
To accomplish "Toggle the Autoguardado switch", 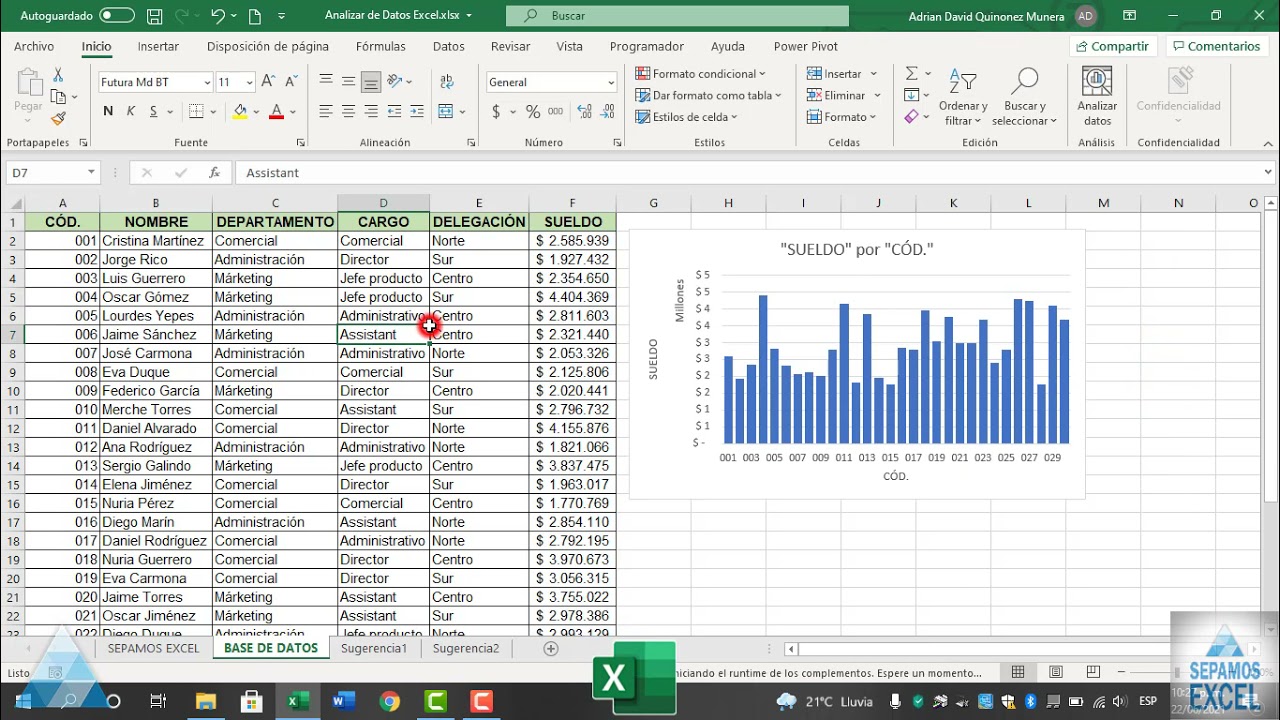I will click(117, 16).
